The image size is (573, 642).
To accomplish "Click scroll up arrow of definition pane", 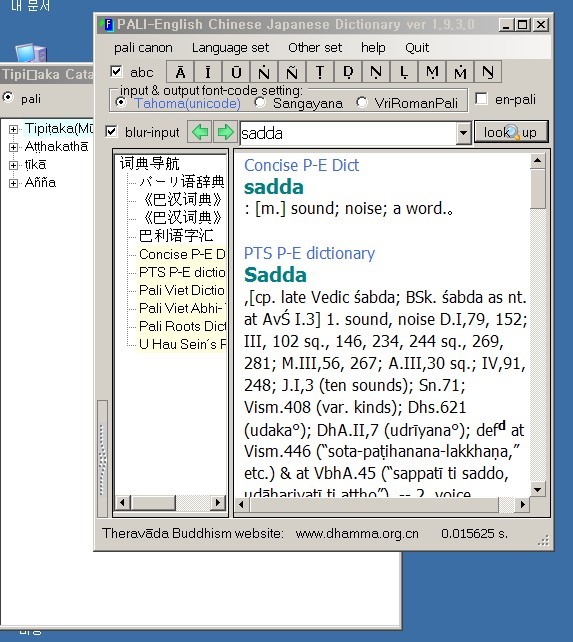I will [x=538, y=160].
